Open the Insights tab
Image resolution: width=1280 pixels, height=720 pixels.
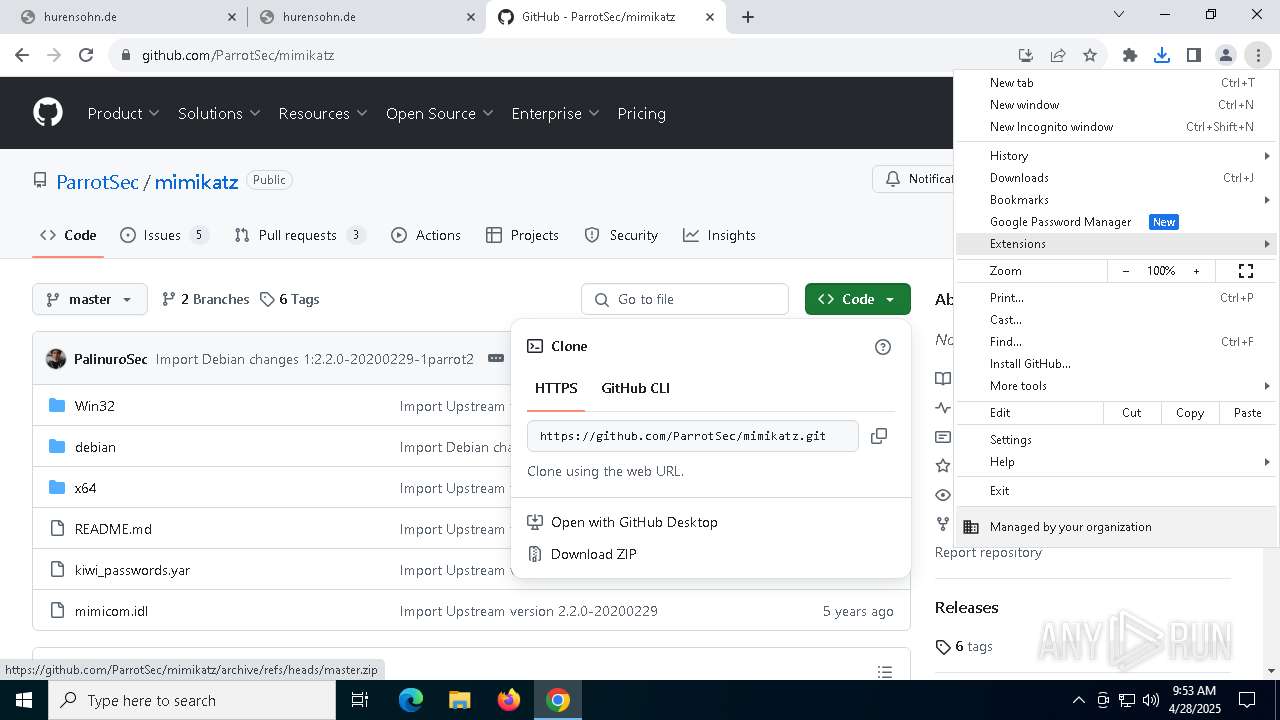click(x=719, y=235)
